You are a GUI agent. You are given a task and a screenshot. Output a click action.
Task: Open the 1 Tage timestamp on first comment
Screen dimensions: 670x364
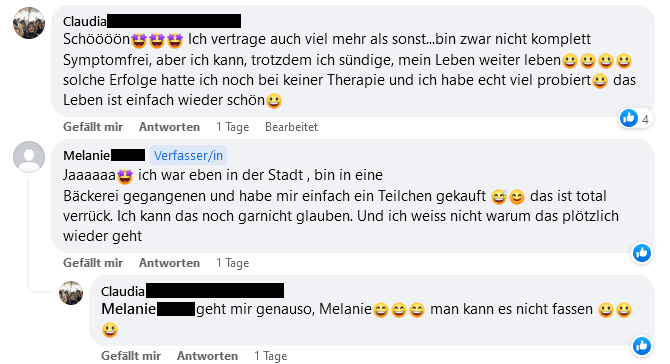point(232,127)
